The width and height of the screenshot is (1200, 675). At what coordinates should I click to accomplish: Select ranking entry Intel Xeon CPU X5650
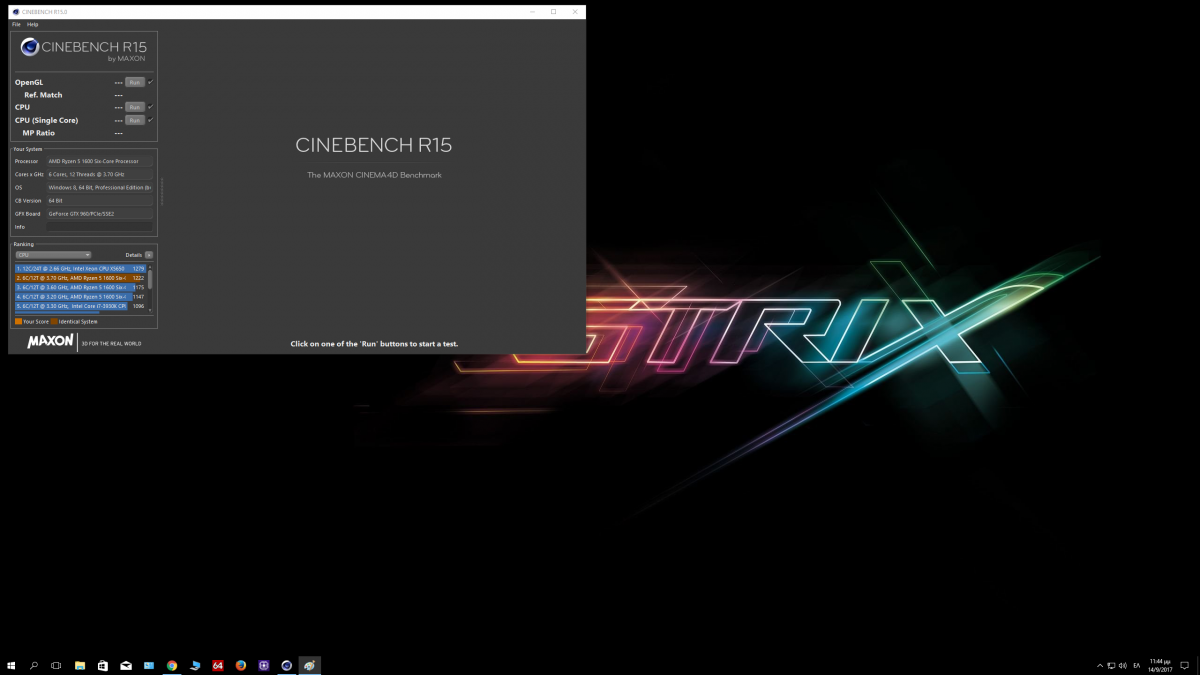tap(80, 269)
